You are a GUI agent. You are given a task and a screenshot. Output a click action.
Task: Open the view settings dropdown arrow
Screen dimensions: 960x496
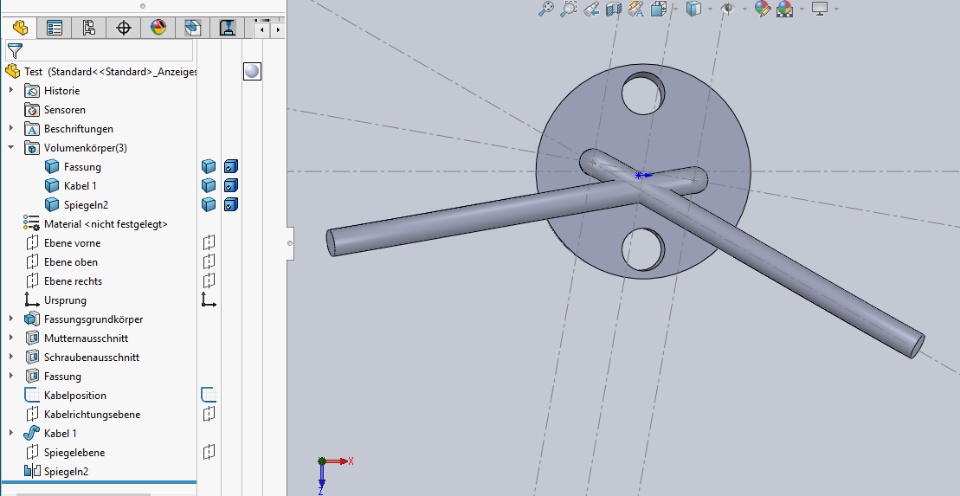836,9
